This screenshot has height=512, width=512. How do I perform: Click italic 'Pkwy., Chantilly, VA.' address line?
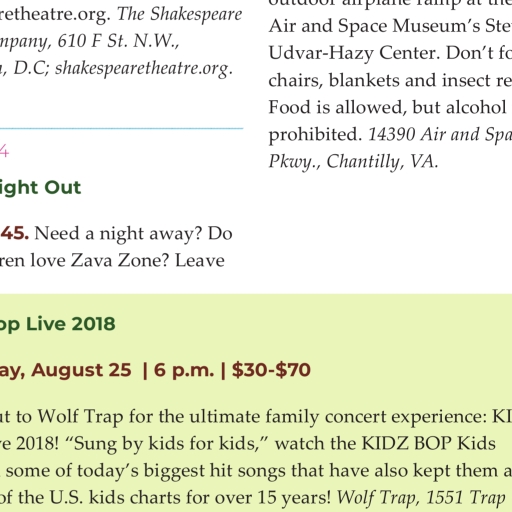pyautogui.click(x=353, y=162)
